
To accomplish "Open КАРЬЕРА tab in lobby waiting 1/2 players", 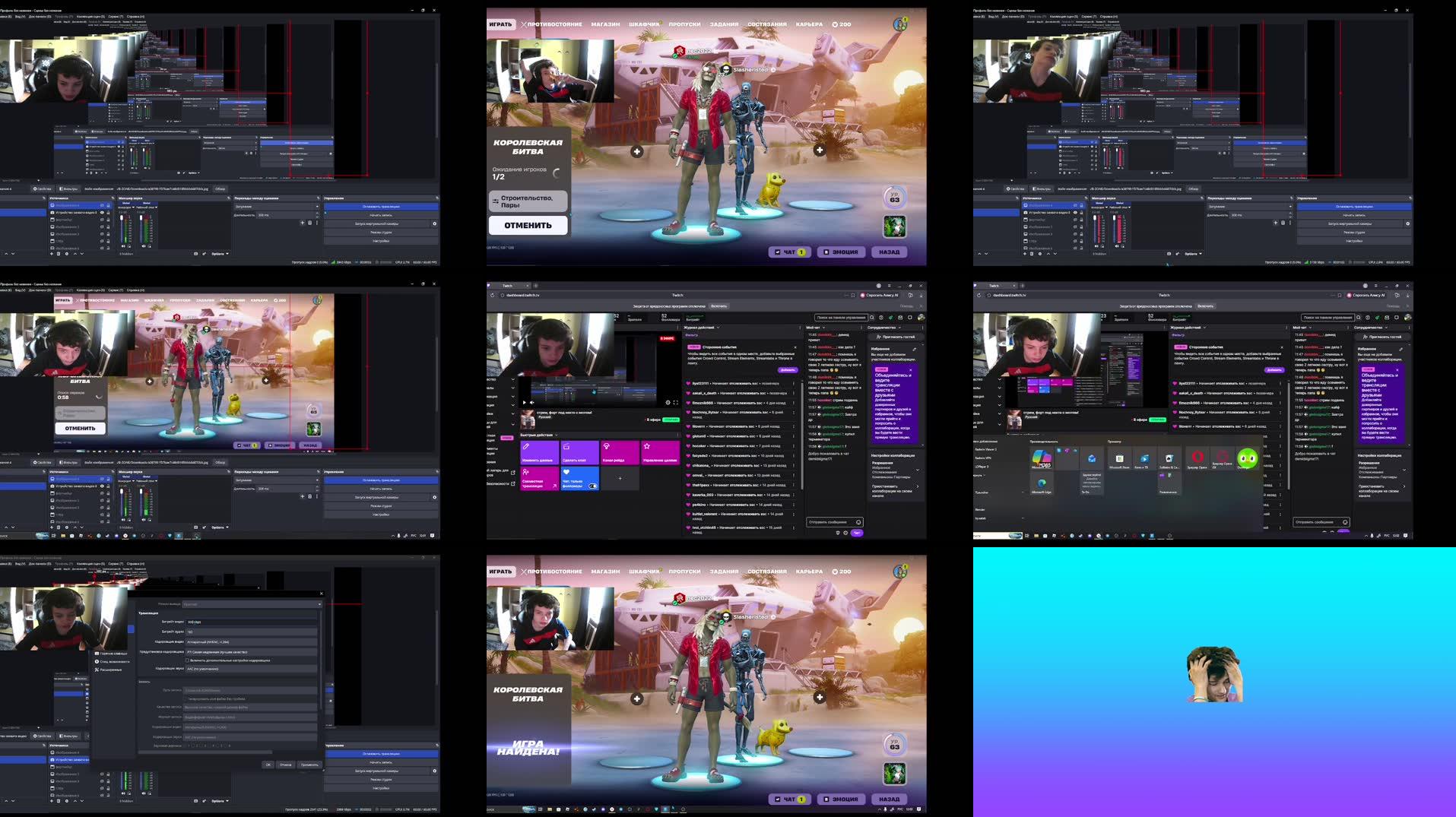I will click(x=809, y=24).
